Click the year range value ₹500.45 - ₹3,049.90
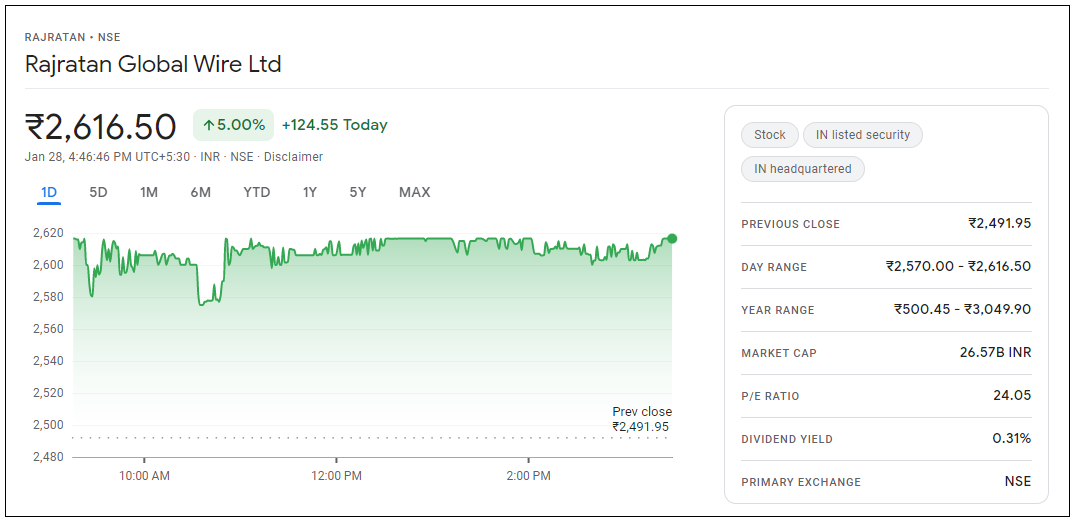 (x=962, y=310)
